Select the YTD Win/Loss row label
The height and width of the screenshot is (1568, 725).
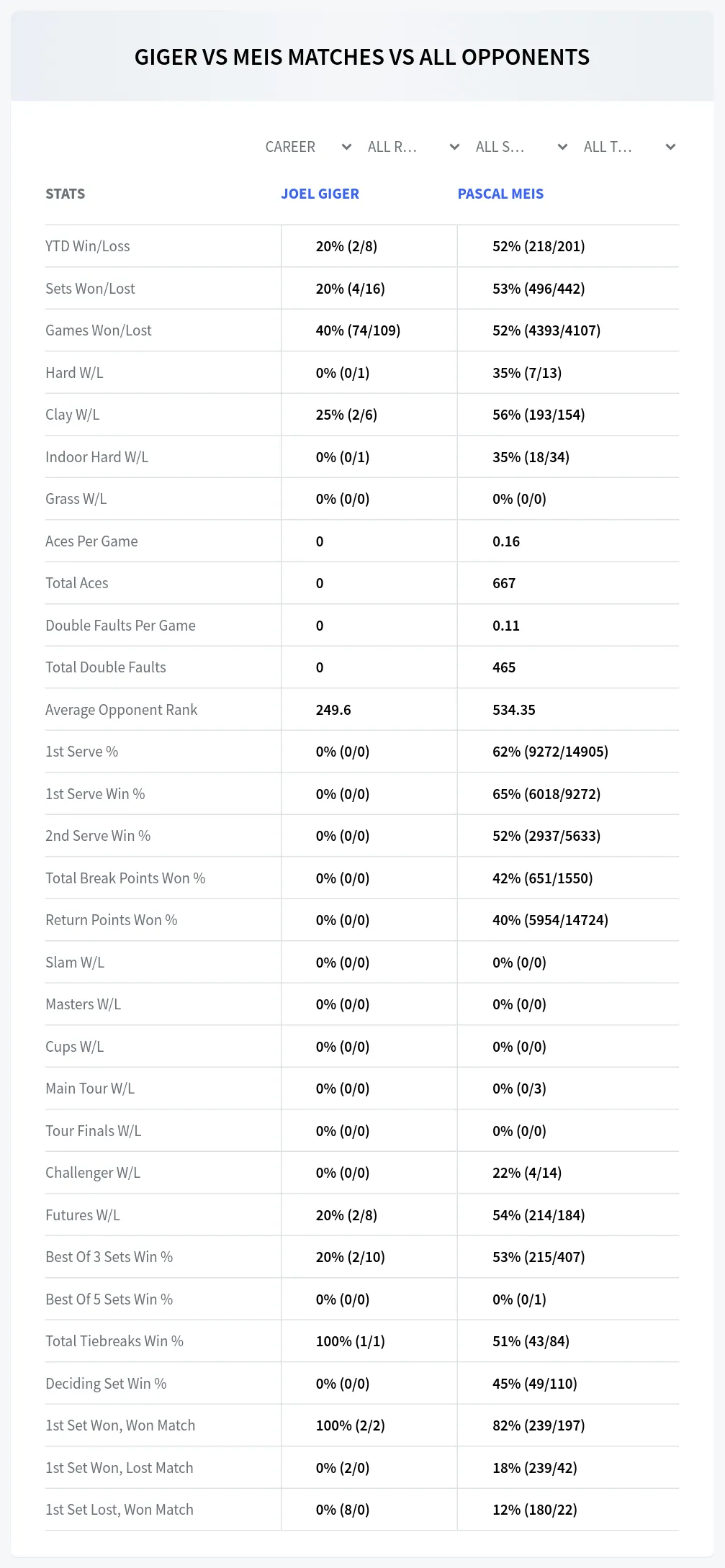pyautogui.click(x=88, y=246)
